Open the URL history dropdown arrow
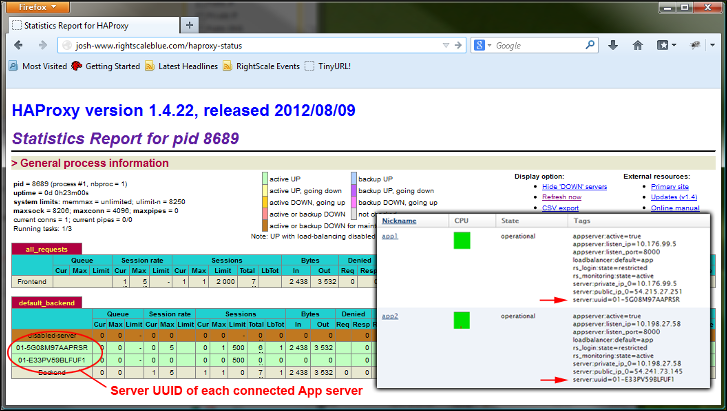 (x=446, y=45)
